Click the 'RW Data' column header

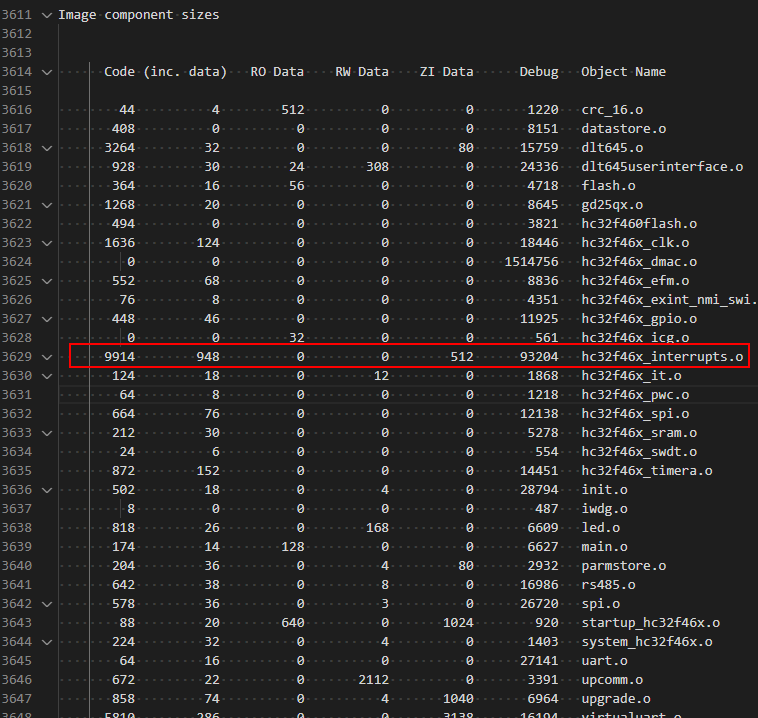click(x=362, y=72)
